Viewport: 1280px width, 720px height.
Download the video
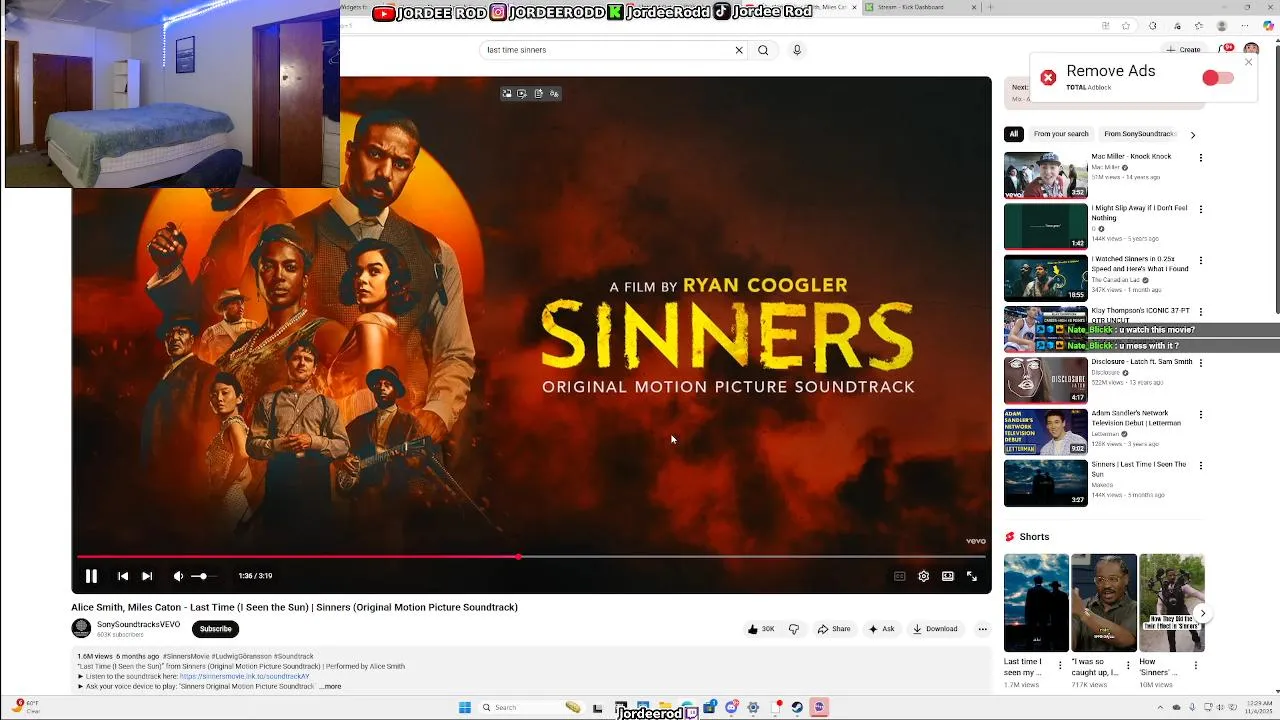[x=935, y=629]
